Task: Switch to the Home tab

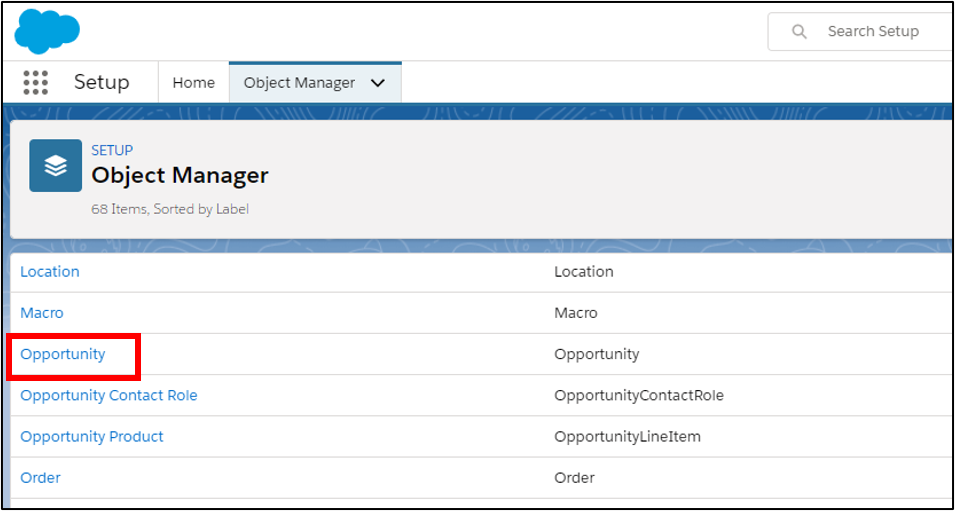Action: tap(194, 82)
